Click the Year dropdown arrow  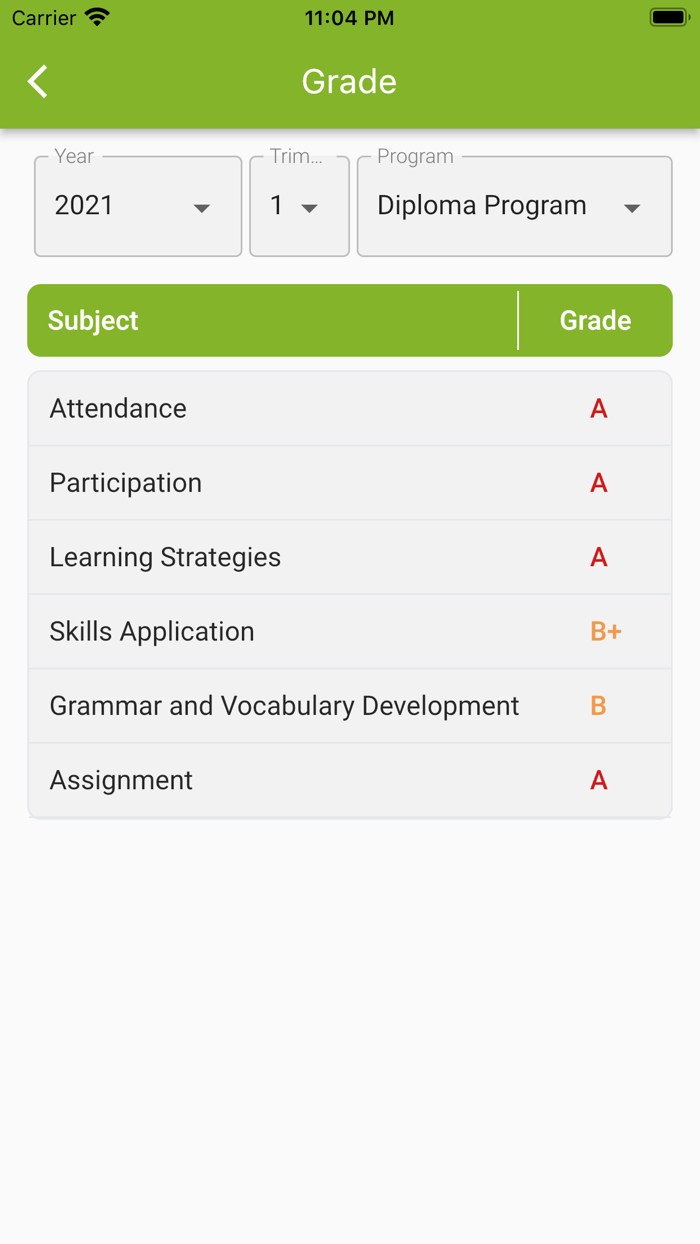[x=202, y=208]
